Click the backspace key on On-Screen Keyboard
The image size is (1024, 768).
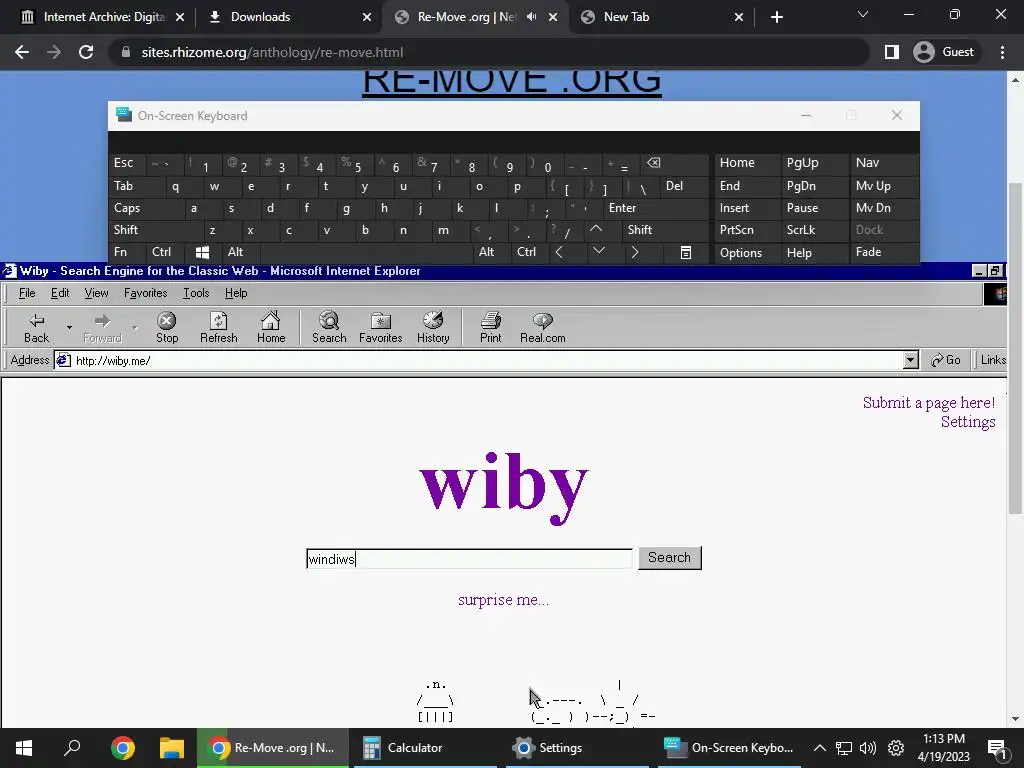[x=654, y=163]
